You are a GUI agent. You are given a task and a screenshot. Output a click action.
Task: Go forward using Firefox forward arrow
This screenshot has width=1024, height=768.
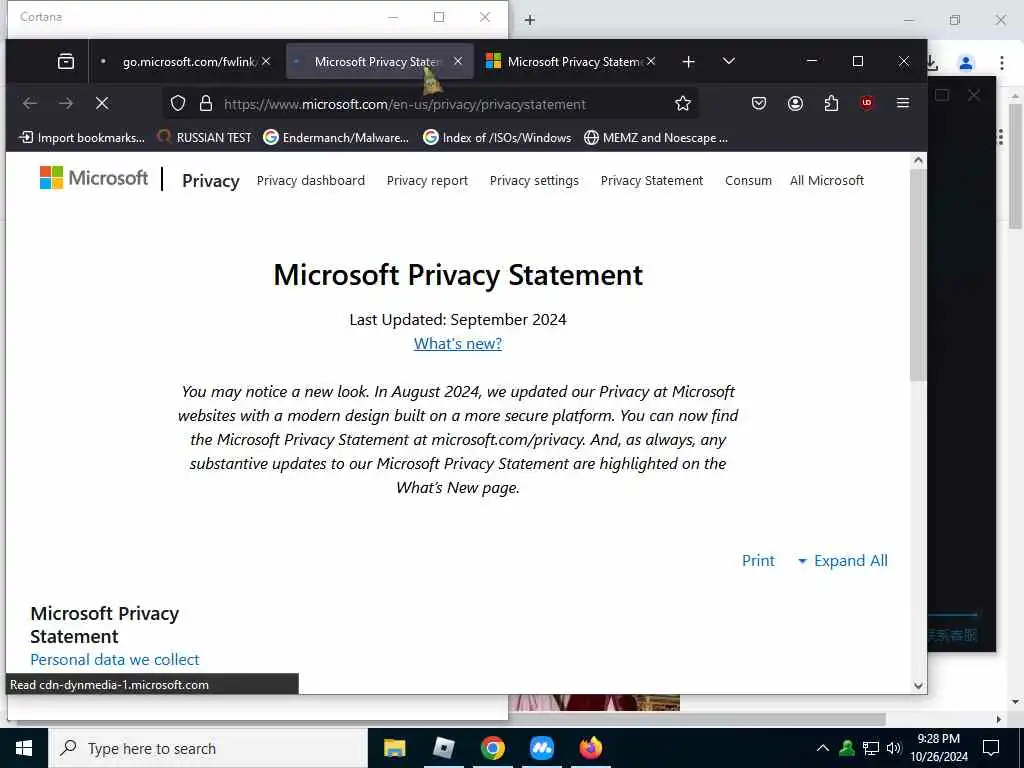[66, 103]
